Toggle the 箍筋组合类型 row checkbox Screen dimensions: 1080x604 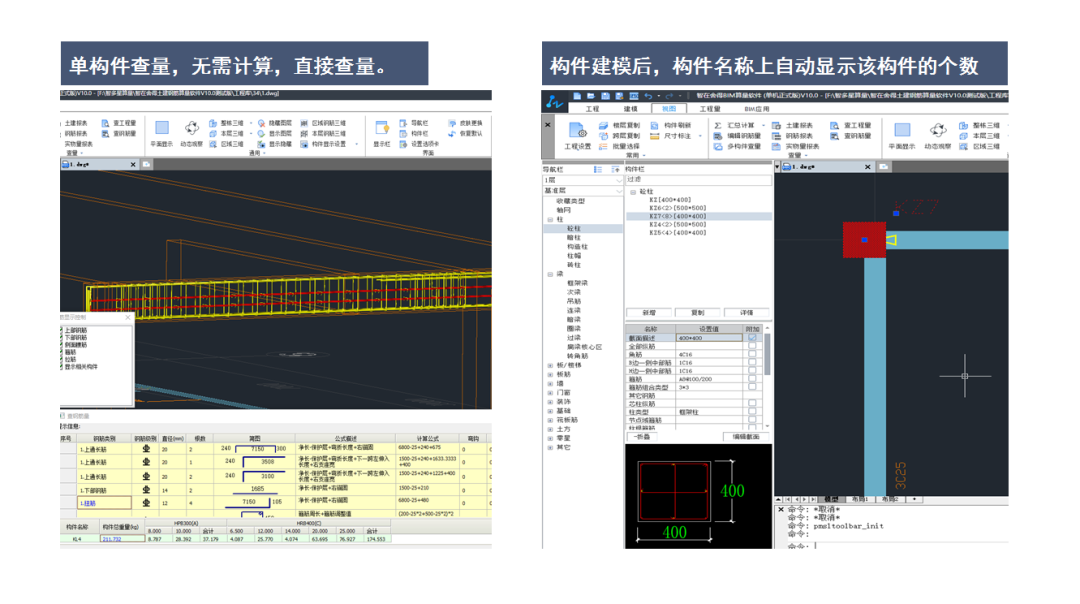click(x=752, y=387)
